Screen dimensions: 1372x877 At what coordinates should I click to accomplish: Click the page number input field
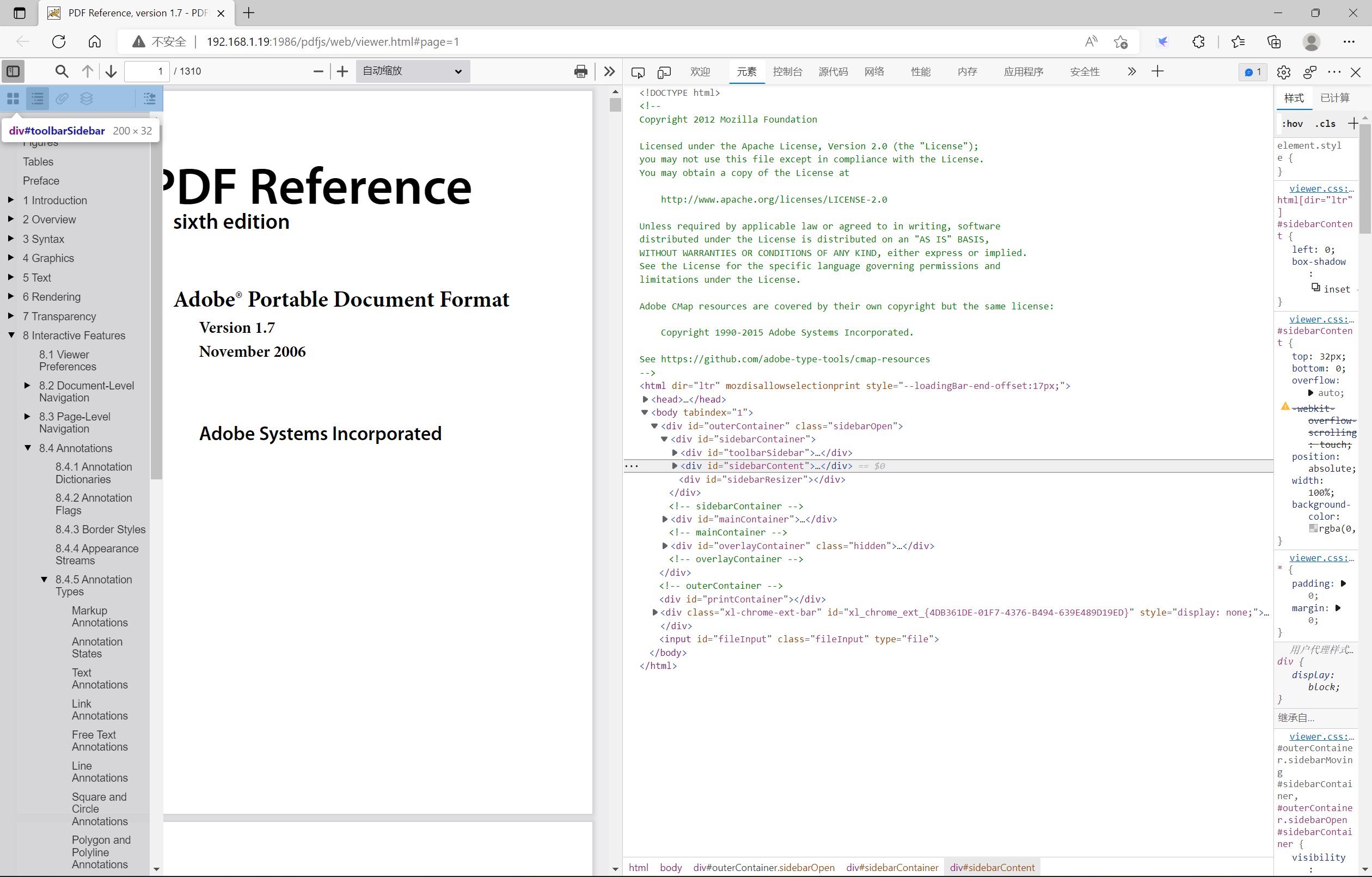tap(146, 71)
